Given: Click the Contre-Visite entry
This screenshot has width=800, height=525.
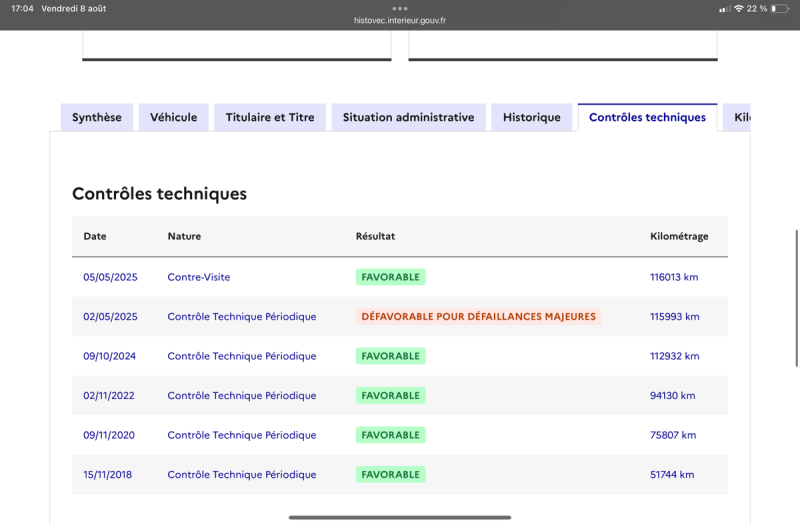Looking at the screenshot, I should pyautogui.click(x=199, y=277).
